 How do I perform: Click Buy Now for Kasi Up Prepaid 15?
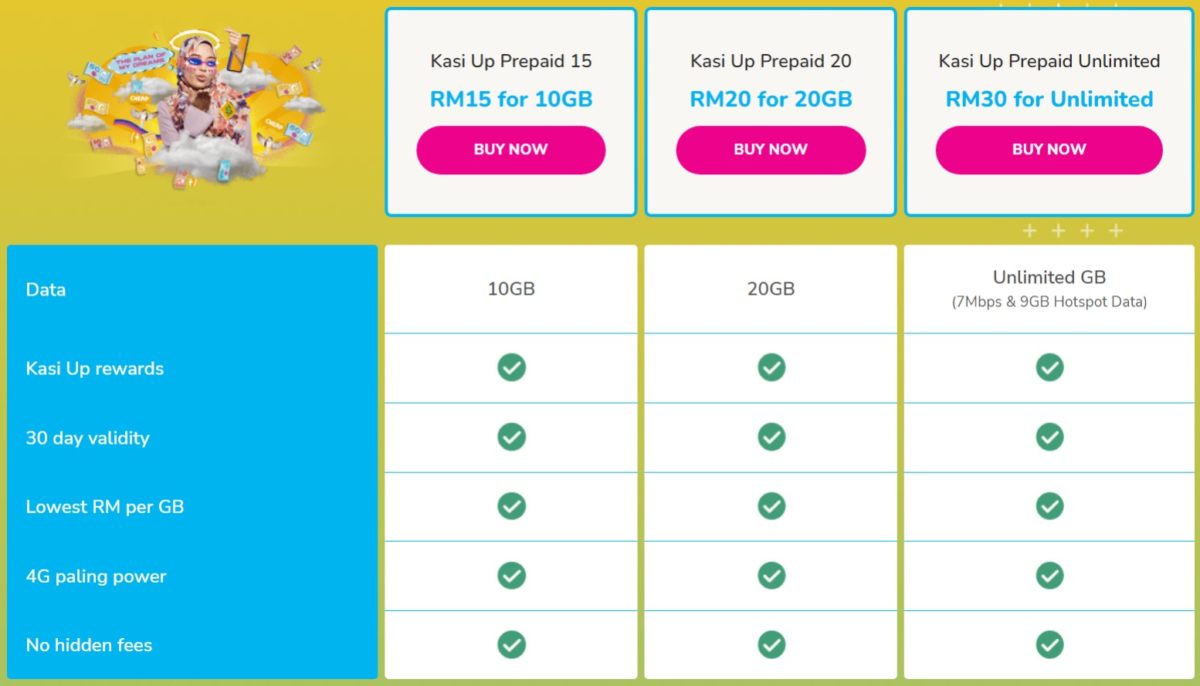511,150
